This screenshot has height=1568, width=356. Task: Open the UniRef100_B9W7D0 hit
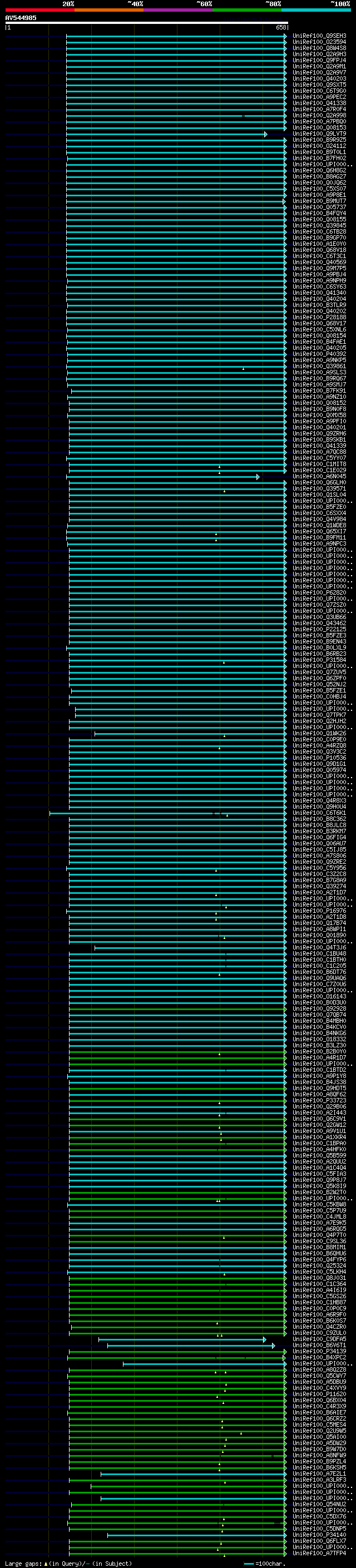pyautogui.click(x=319, y=1450)
